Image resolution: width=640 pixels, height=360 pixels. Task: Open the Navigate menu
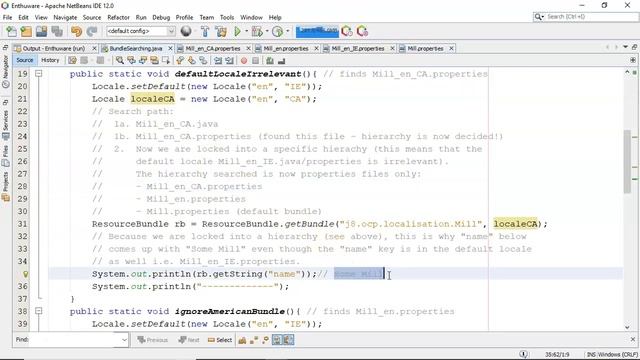pos(65,18)
